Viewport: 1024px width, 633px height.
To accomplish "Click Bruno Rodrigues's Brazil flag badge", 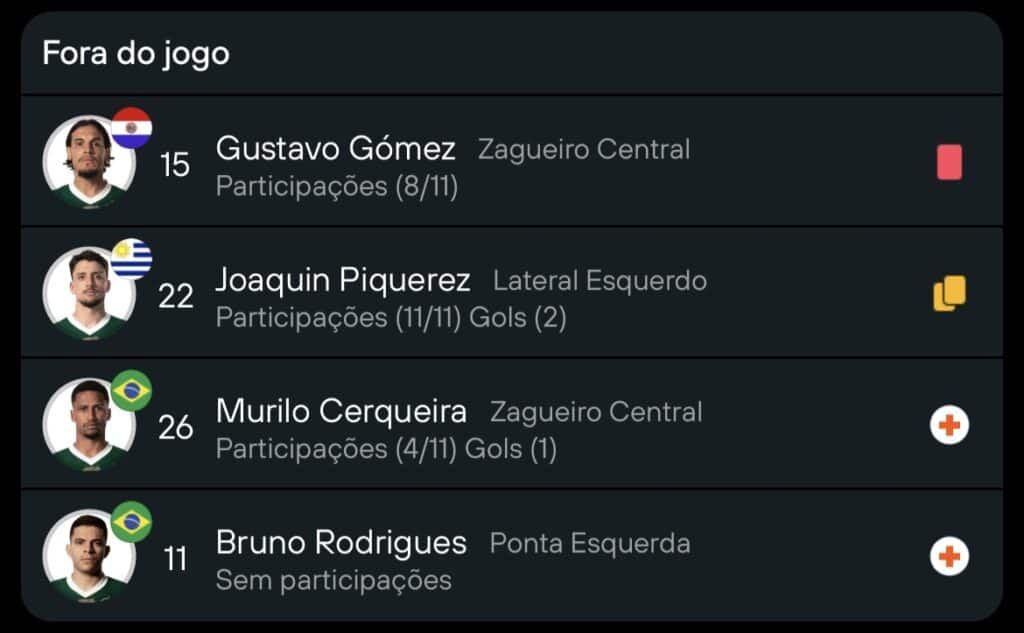I will tap(131, 521).
